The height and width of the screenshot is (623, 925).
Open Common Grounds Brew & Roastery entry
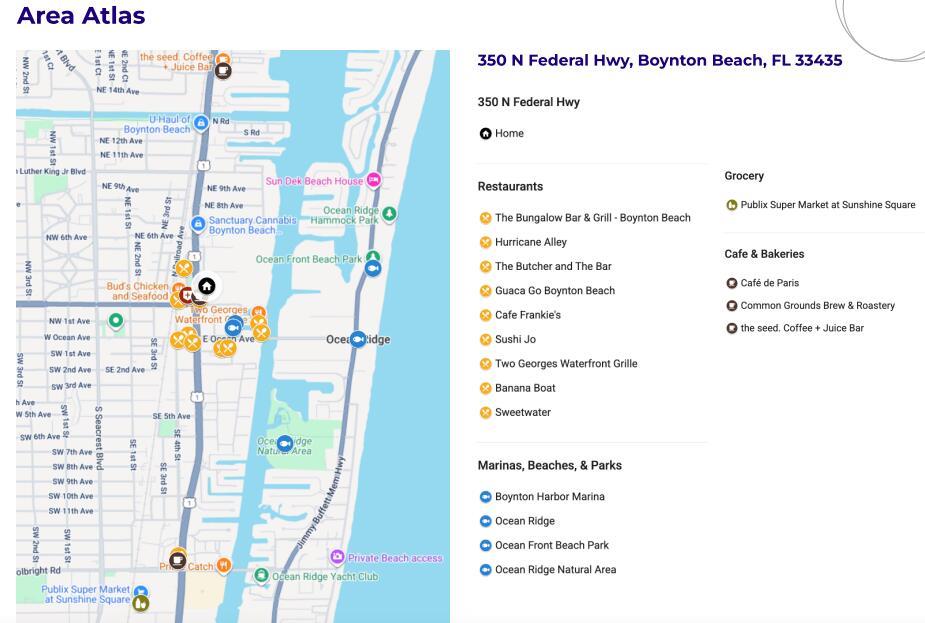click(x=817, y=306)
